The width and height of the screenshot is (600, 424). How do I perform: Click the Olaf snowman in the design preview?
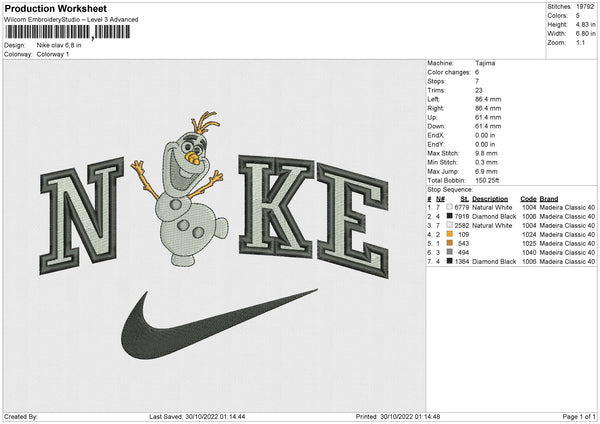point(180,189)
